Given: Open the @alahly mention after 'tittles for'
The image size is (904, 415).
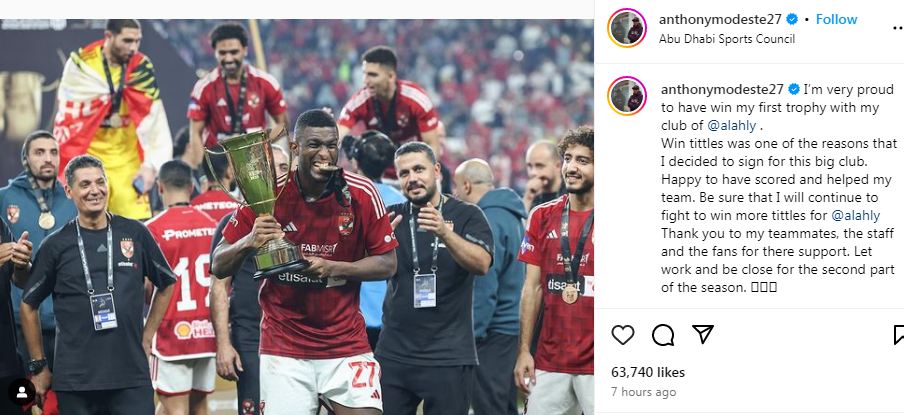Looking at the screenshot, I should click(x=856, y=216).
